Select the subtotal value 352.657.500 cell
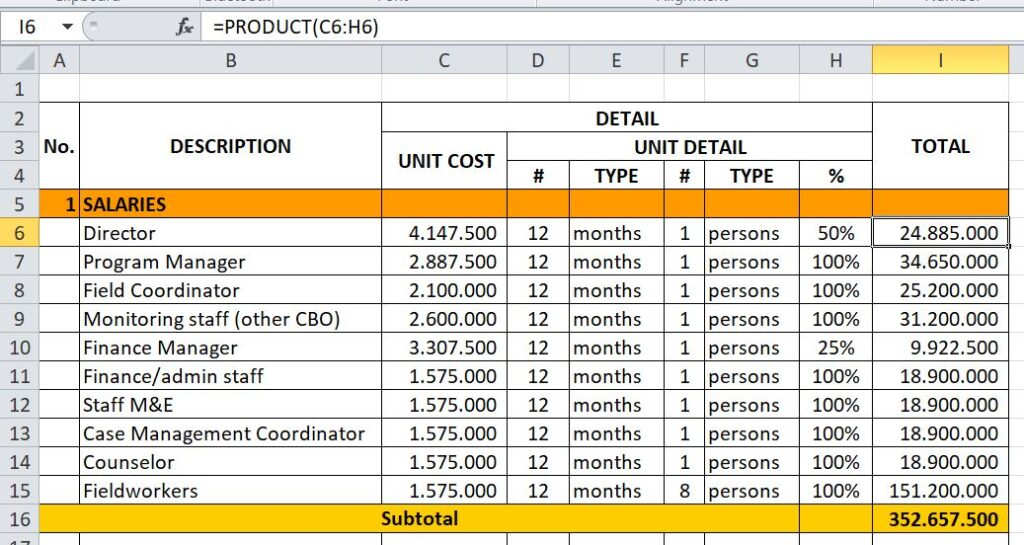The image size is (1024, 545). pyautogui.click(x=940, y=519)
